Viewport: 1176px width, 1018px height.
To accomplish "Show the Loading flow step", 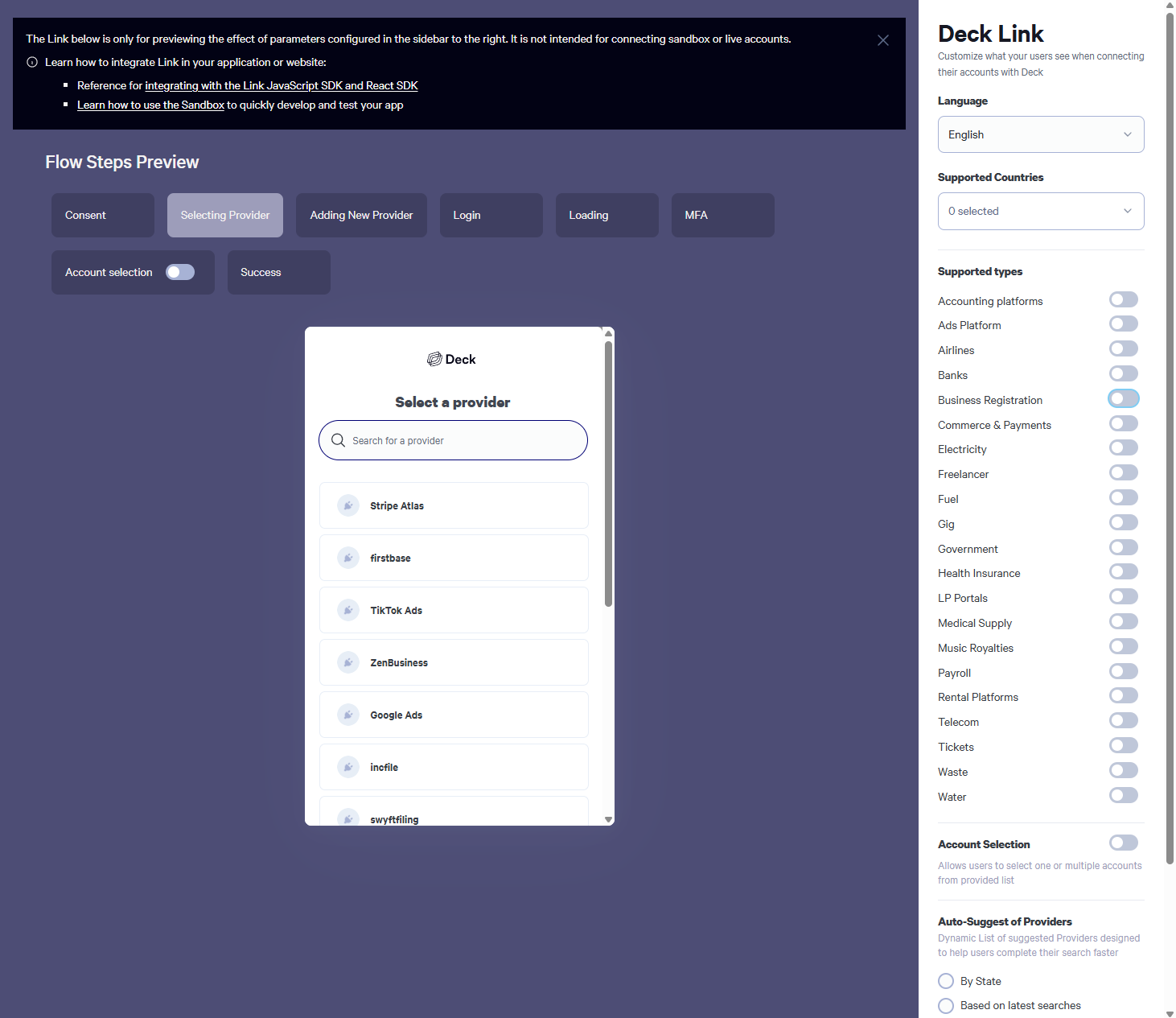I will (x=607, y=215).
